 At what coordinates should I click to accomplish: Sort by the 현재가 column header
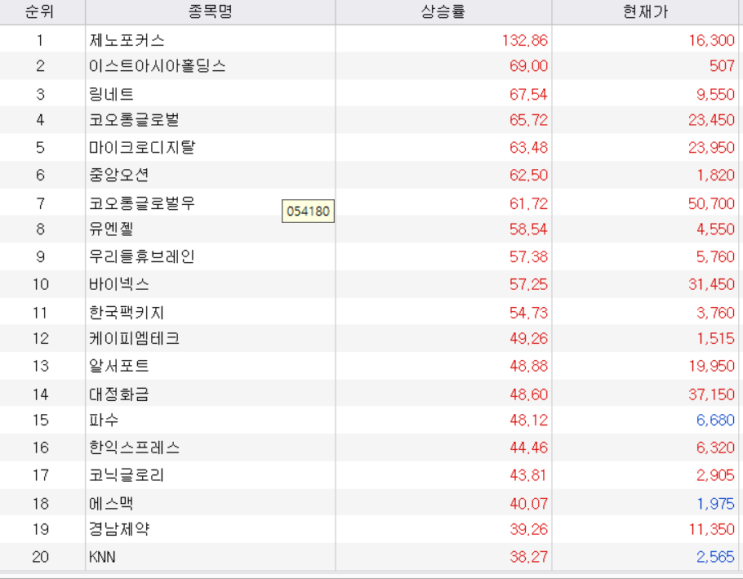click(x=645, y=11)
